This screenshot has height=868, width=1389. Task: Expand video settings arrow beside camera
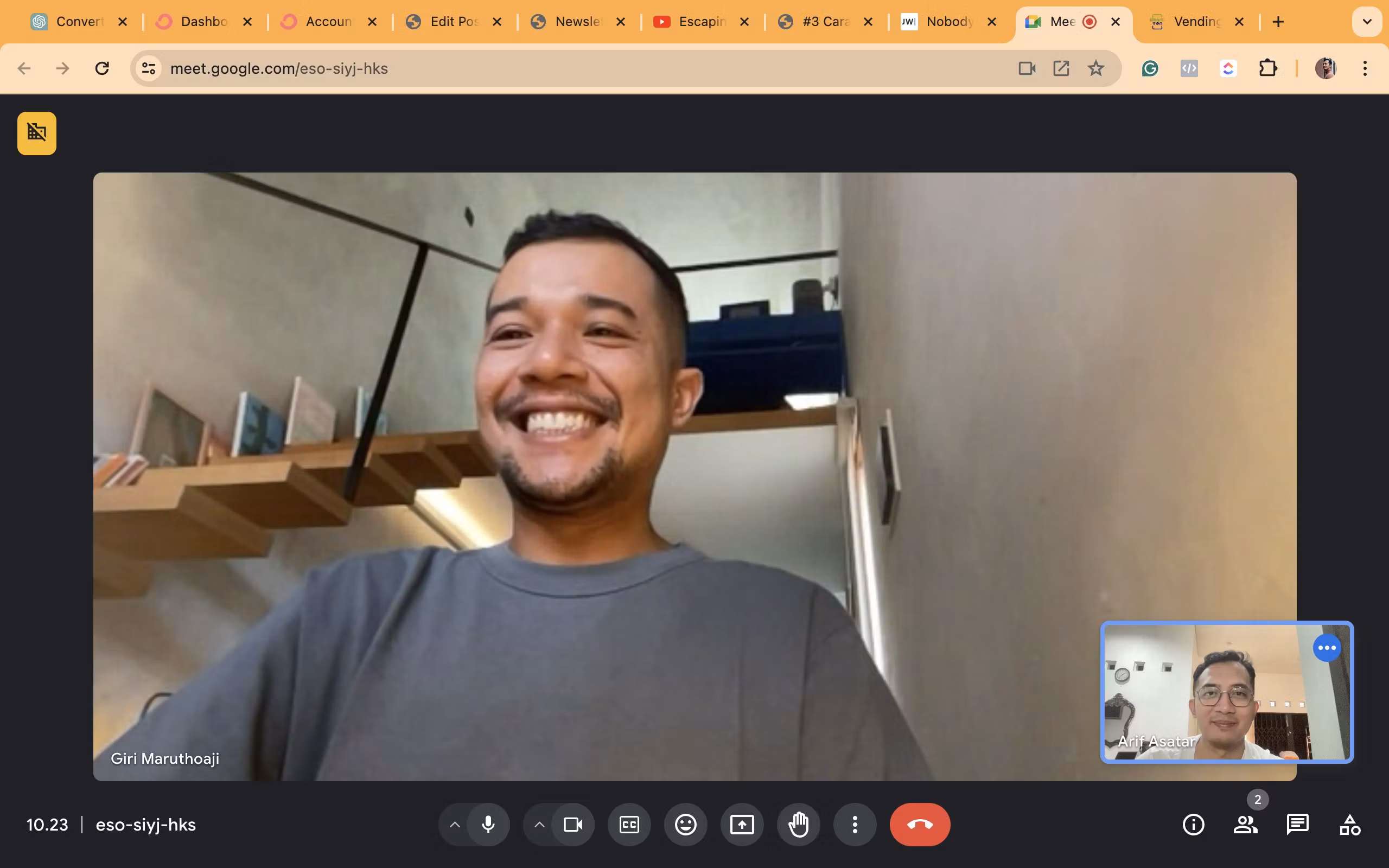coord(539,825)
